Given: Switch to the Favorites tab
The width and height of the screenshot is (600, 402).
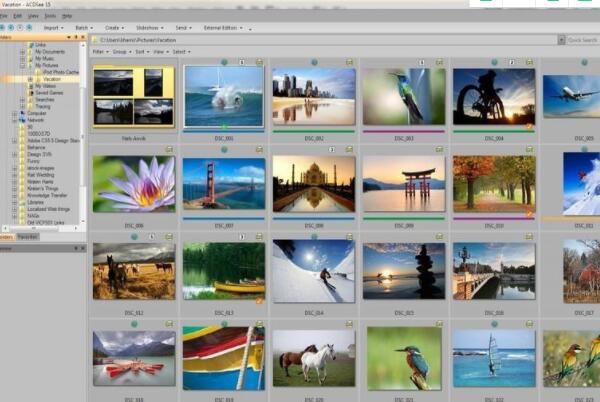Looking at the screenshot, I should (x=27, y=237).
